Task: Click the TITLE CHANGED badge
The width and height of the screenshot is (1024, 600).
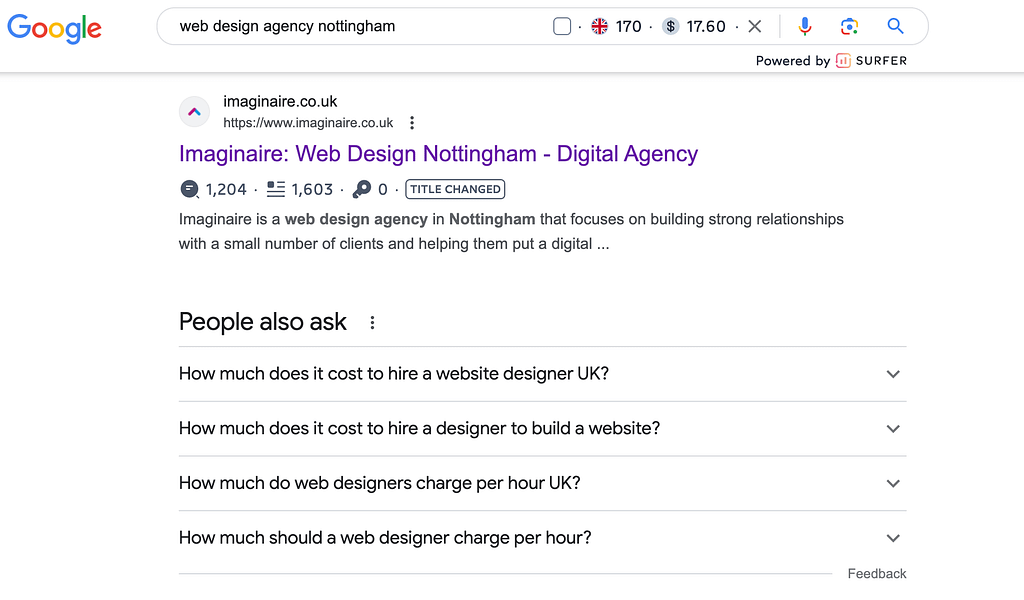Action: (x=455, y=189)
